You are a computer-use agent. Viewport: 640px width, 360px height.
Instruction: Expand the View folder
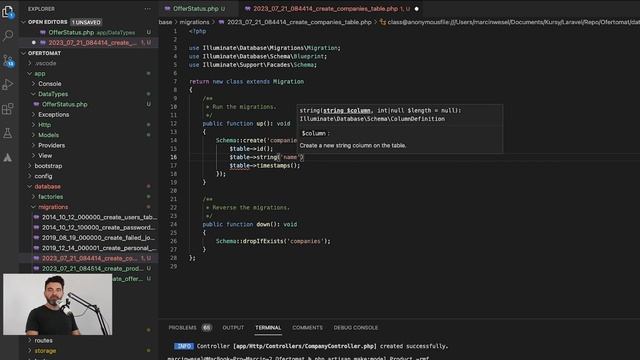pyautogui.click(x=33, y=156)
